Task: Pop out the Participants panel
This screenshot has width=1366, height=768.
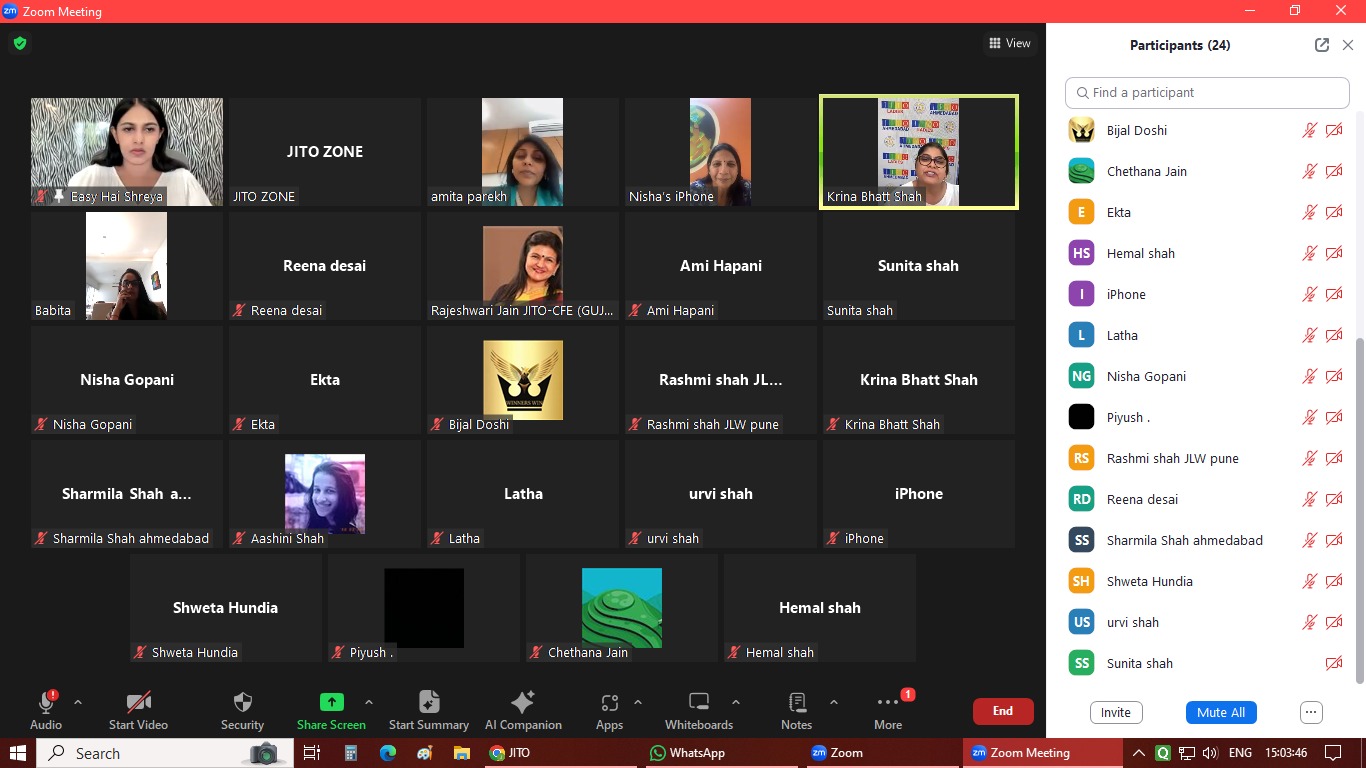Action: click(x=1322, y=45)
